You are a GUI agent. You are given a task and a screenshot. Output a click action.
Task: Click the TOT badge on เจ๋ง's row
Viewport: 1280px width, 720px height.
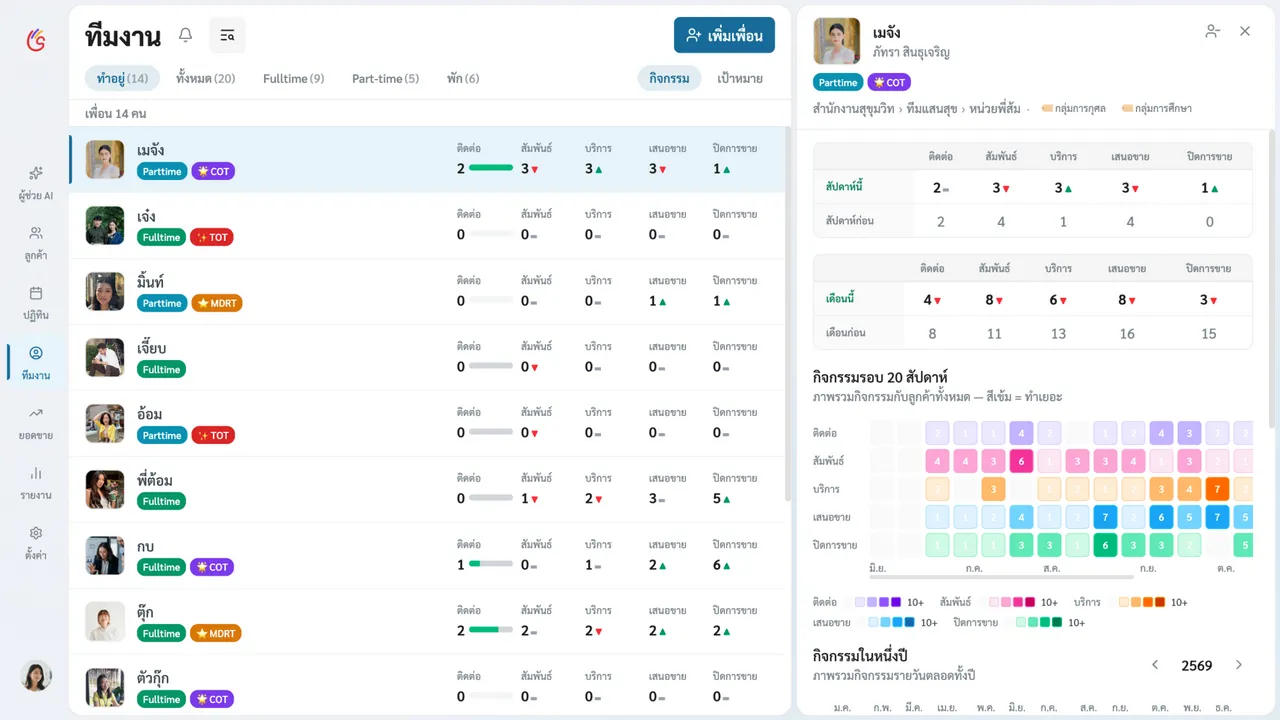[211, 237]
